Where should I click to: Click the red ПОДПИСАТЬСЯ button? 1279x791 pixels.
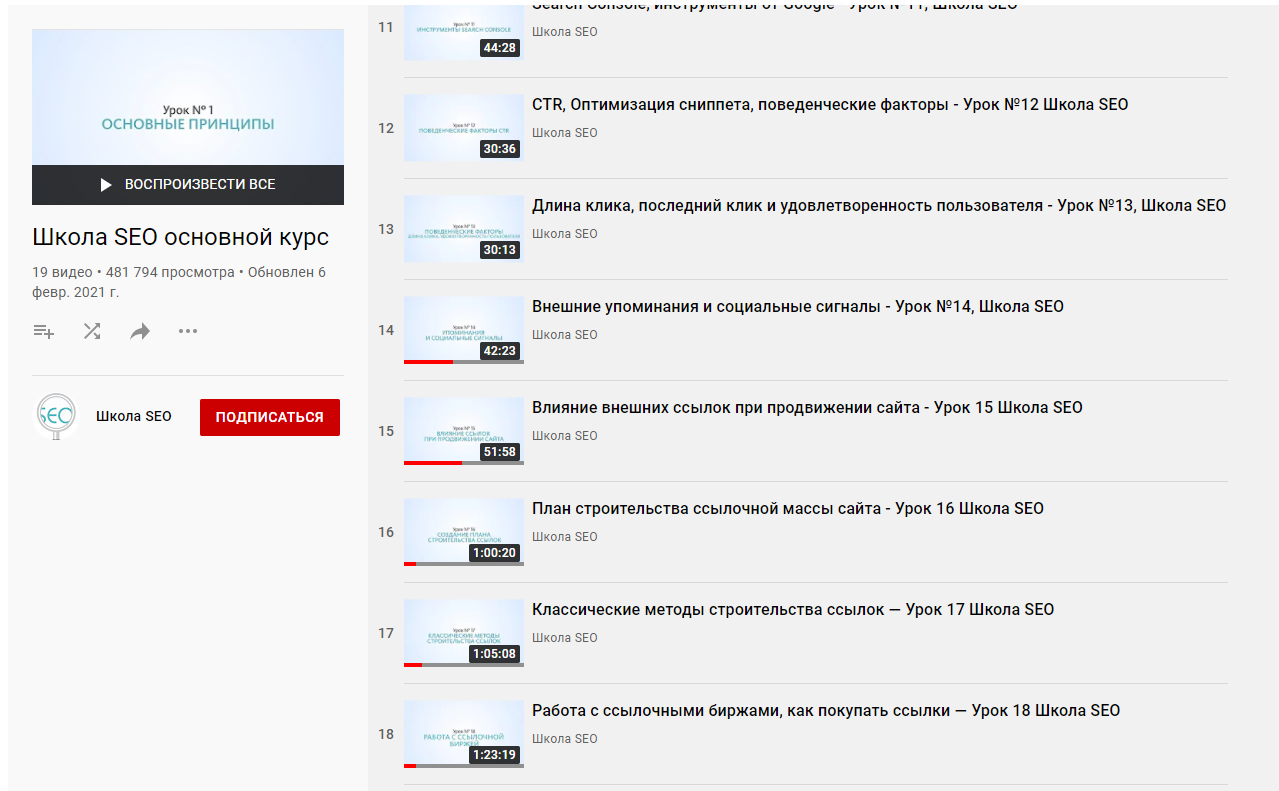270,417
